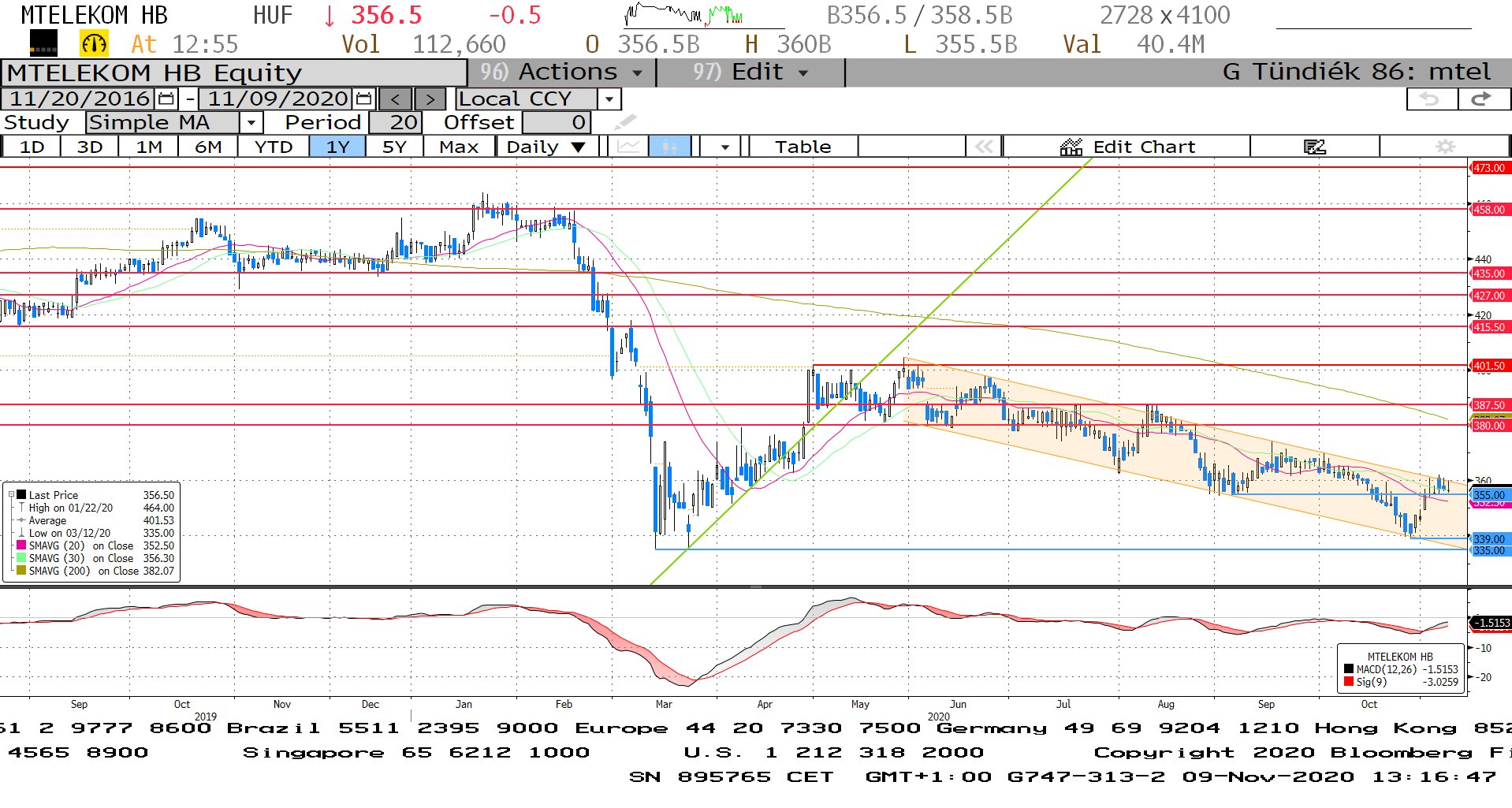Click the Period input field showing 20

[396, 123]
